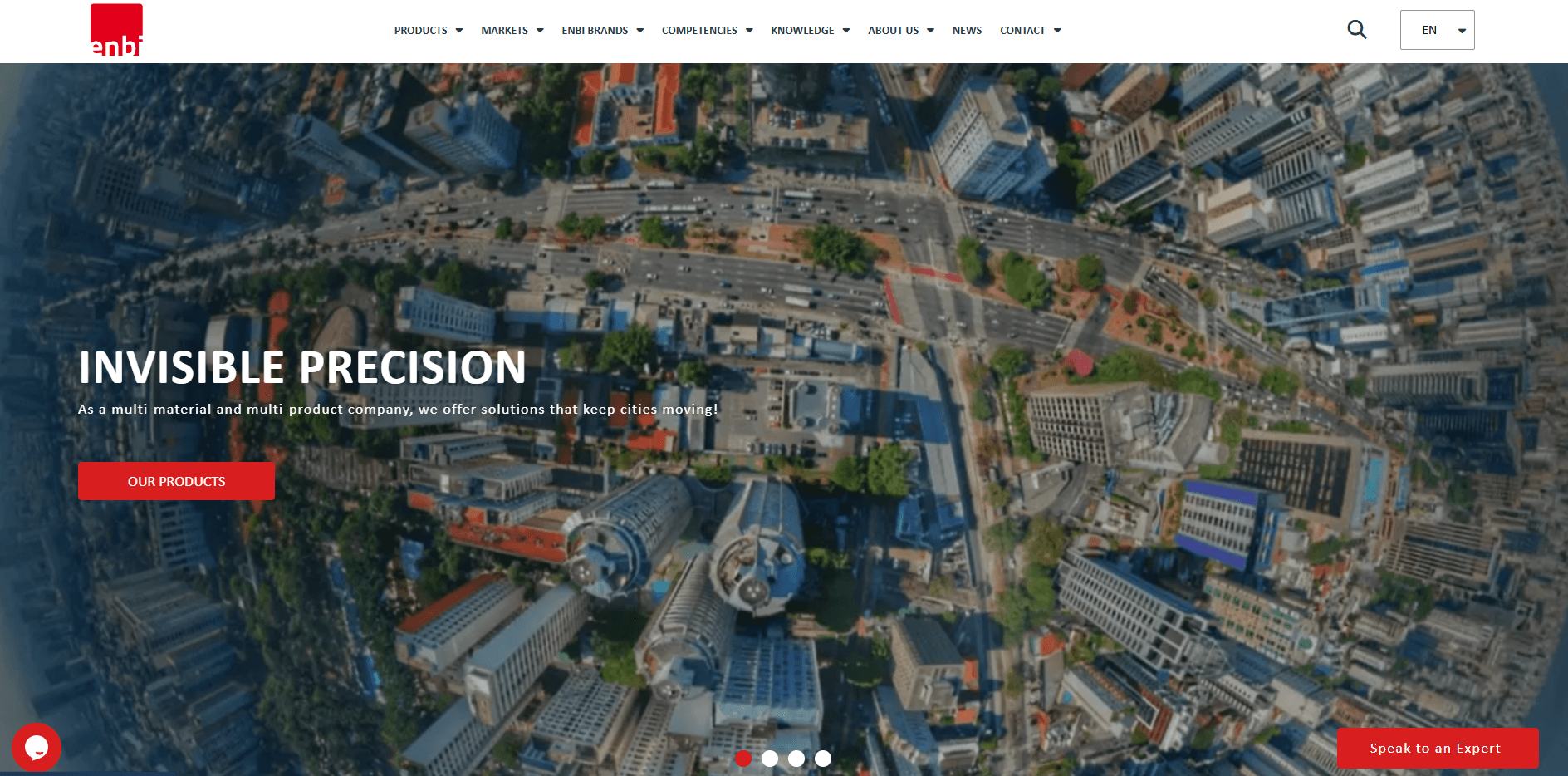
Task: Expand the About Us menu arrow
Action: 930,31
